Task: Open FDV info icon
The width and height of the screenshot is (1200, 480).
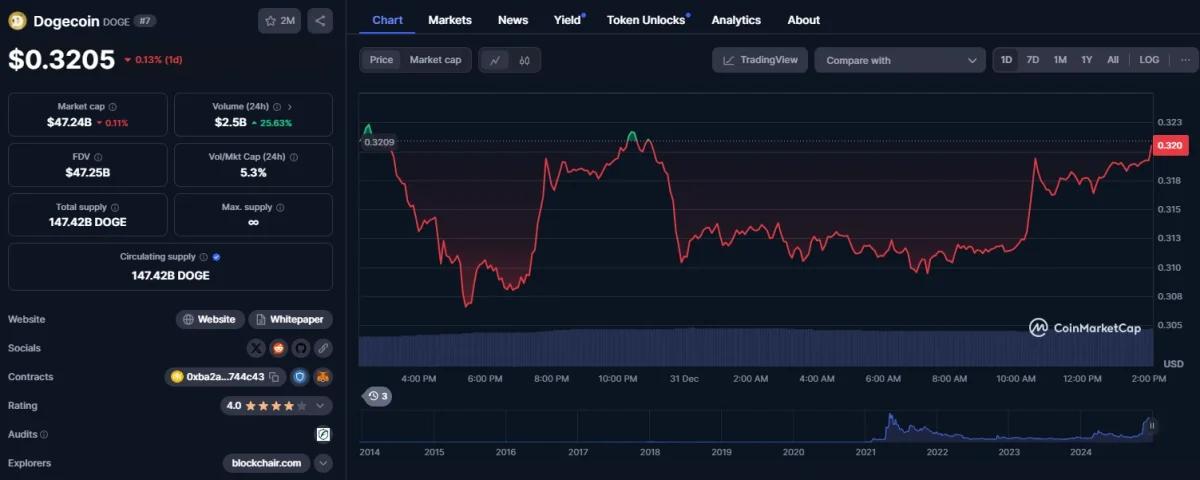Action: point(97,157)
